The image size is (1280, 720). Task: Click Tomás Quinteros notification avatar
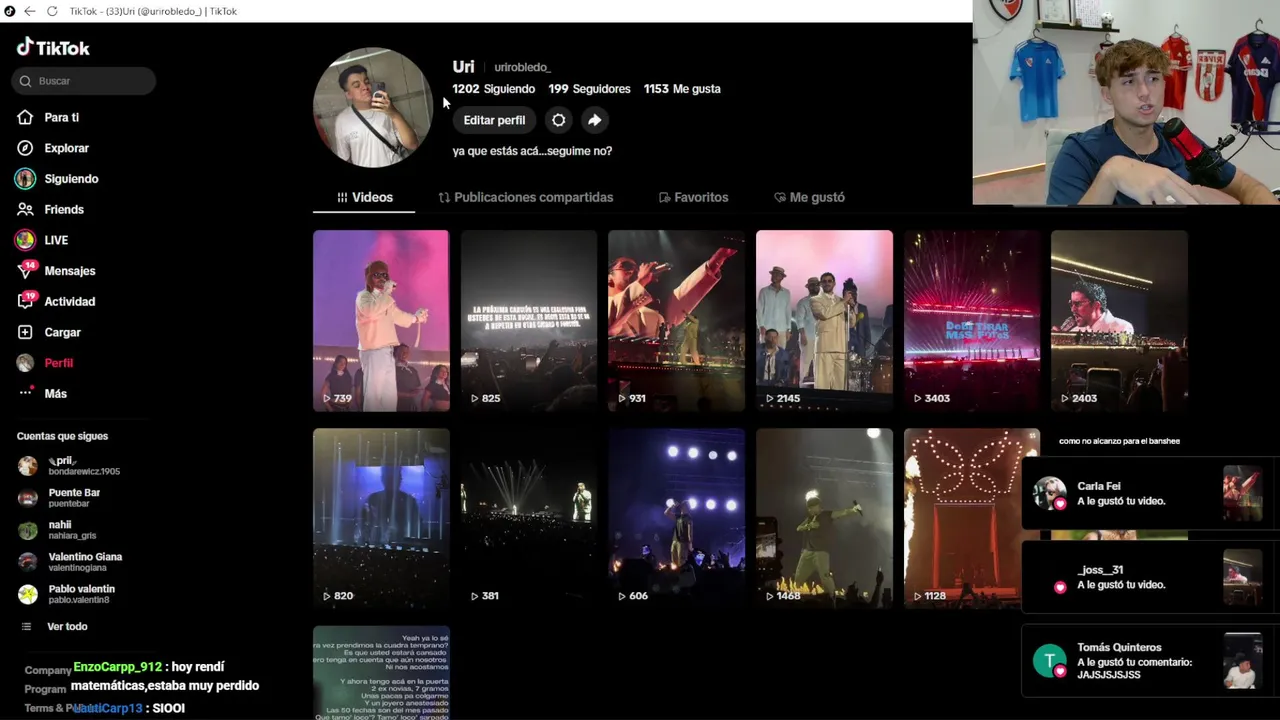pos(1049,661)
